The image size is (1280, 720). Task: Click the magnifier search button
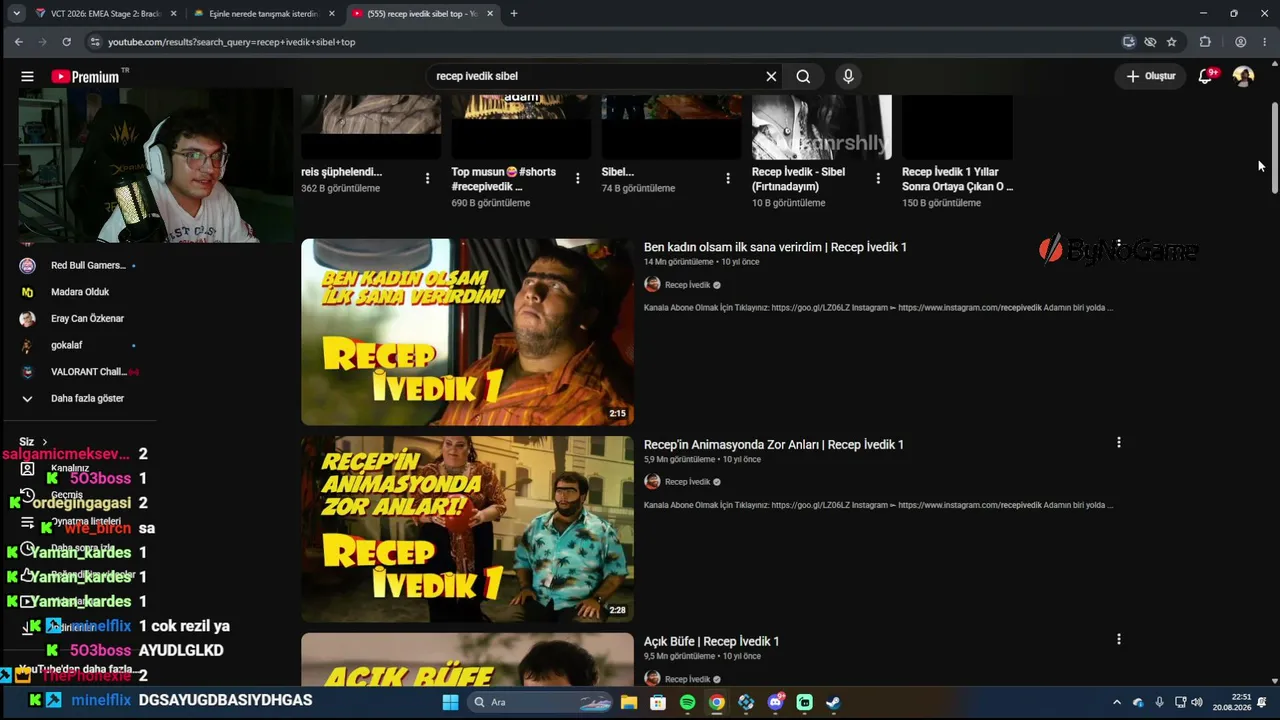803,76
